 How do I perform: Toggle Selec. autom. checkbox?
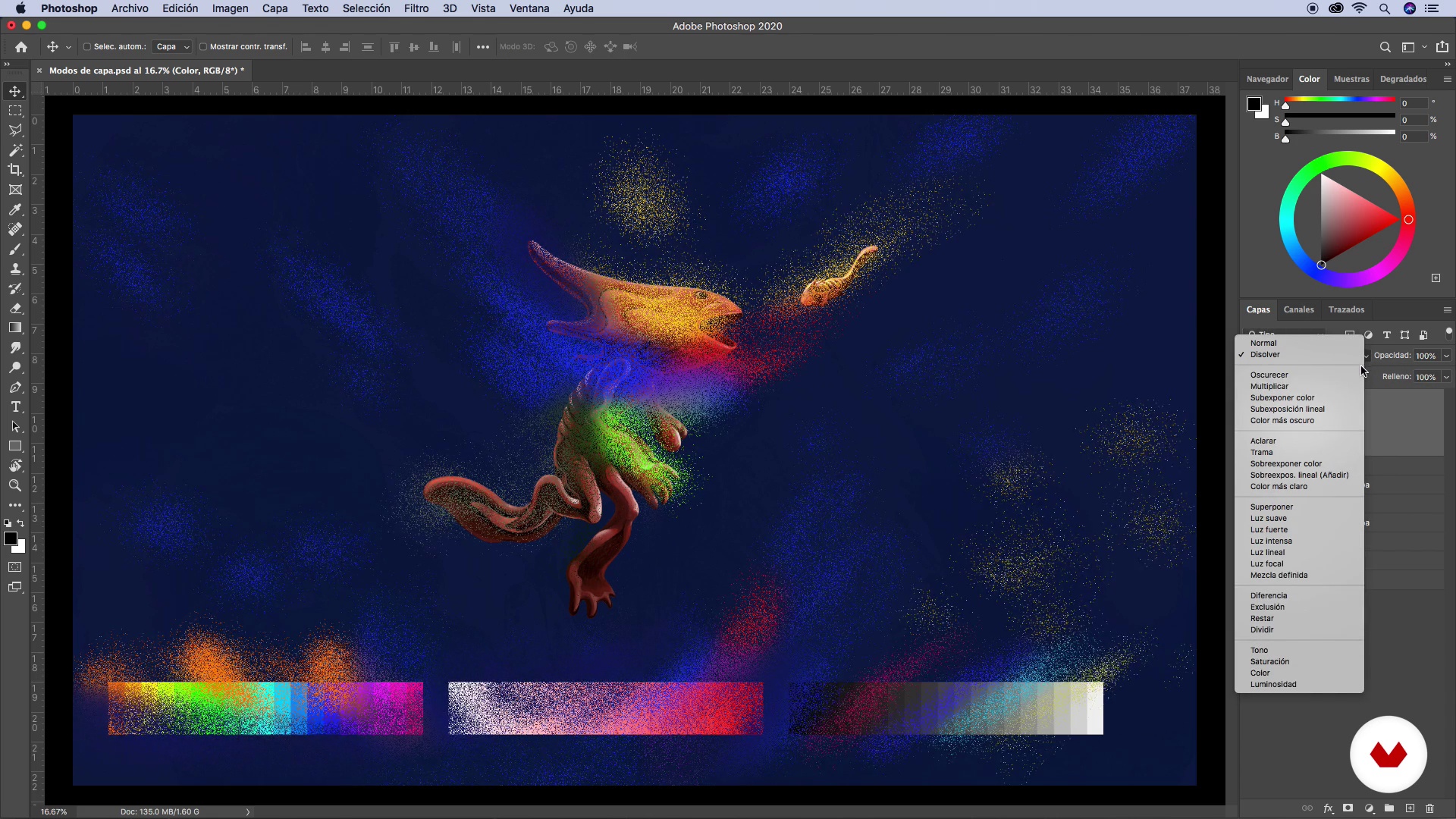click(87, 47)
